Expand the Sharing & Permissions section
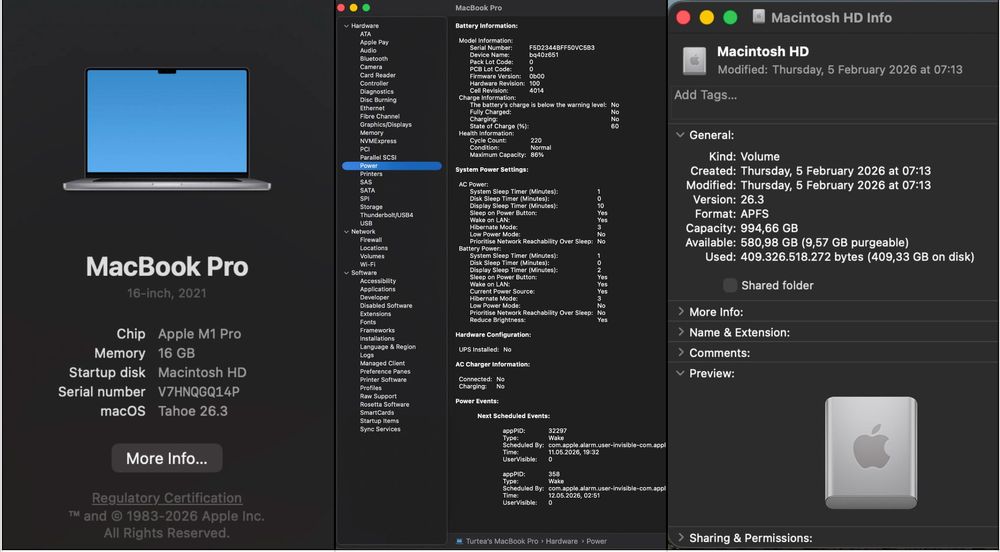Viewport: 1000px width, 552px height. 680,537
